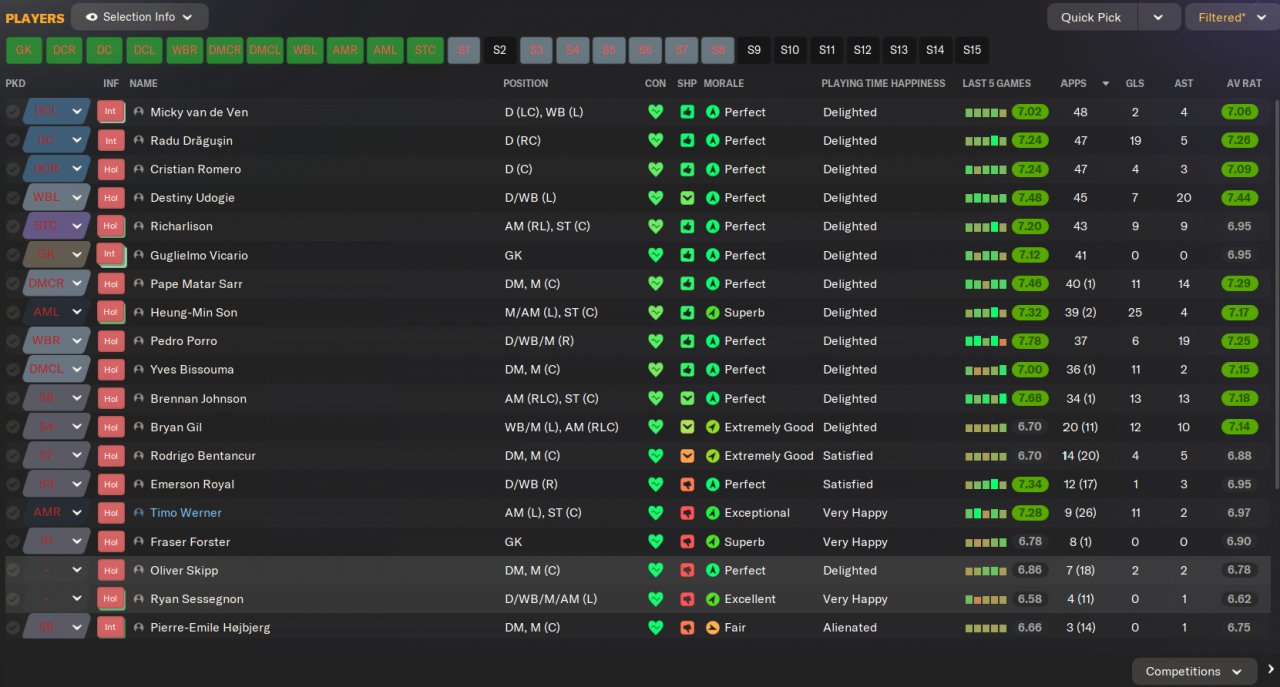Sort by MORALE column header
The image size is (1280, 687).
click(724, 84)
